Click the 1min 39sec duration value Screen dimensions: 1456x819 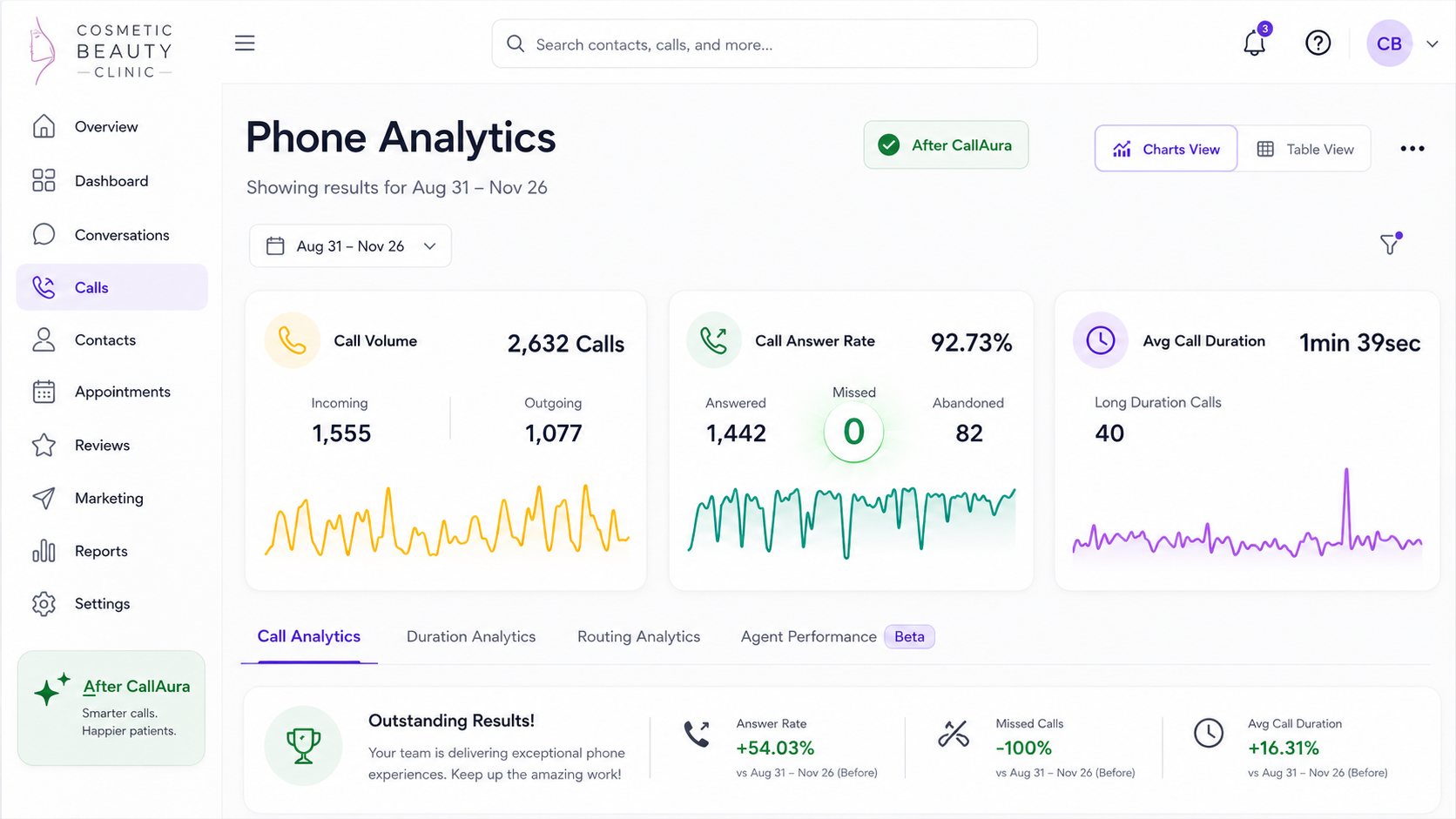[x=1360, y=343]
